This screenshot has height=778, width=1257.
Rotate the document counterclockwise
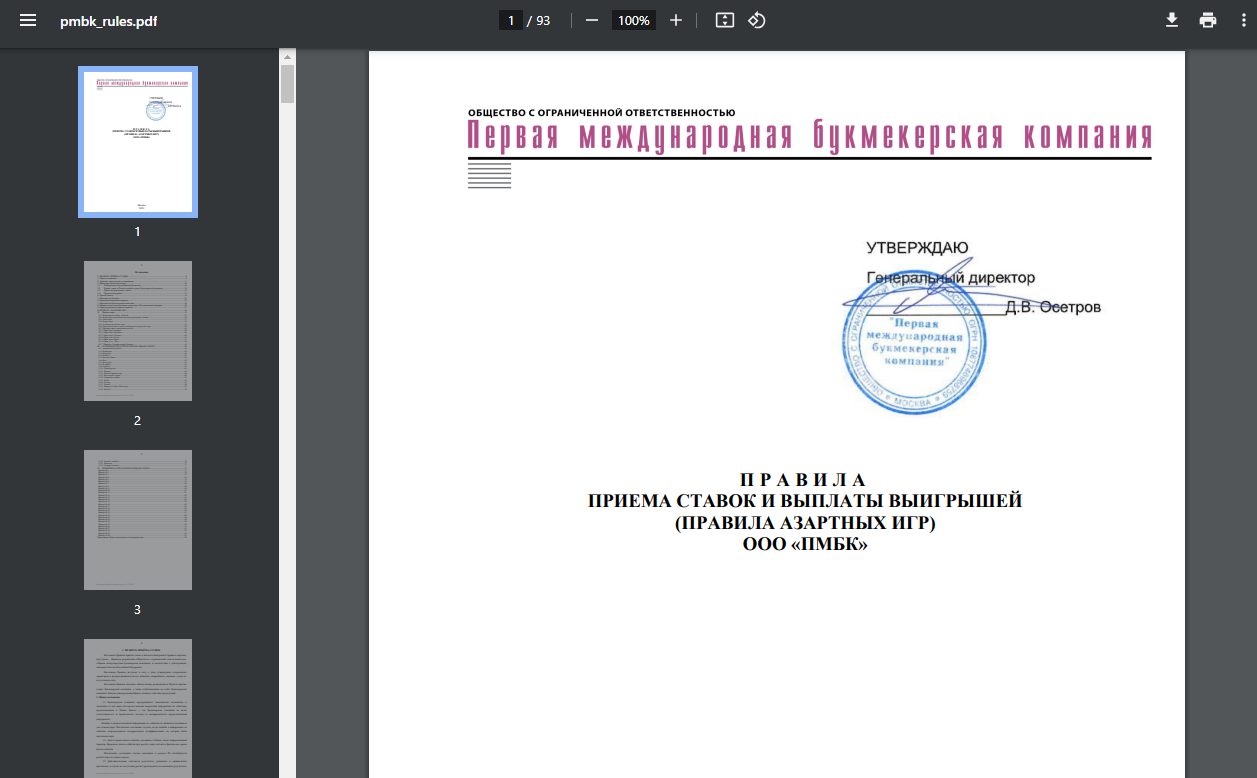pos(757,20)
